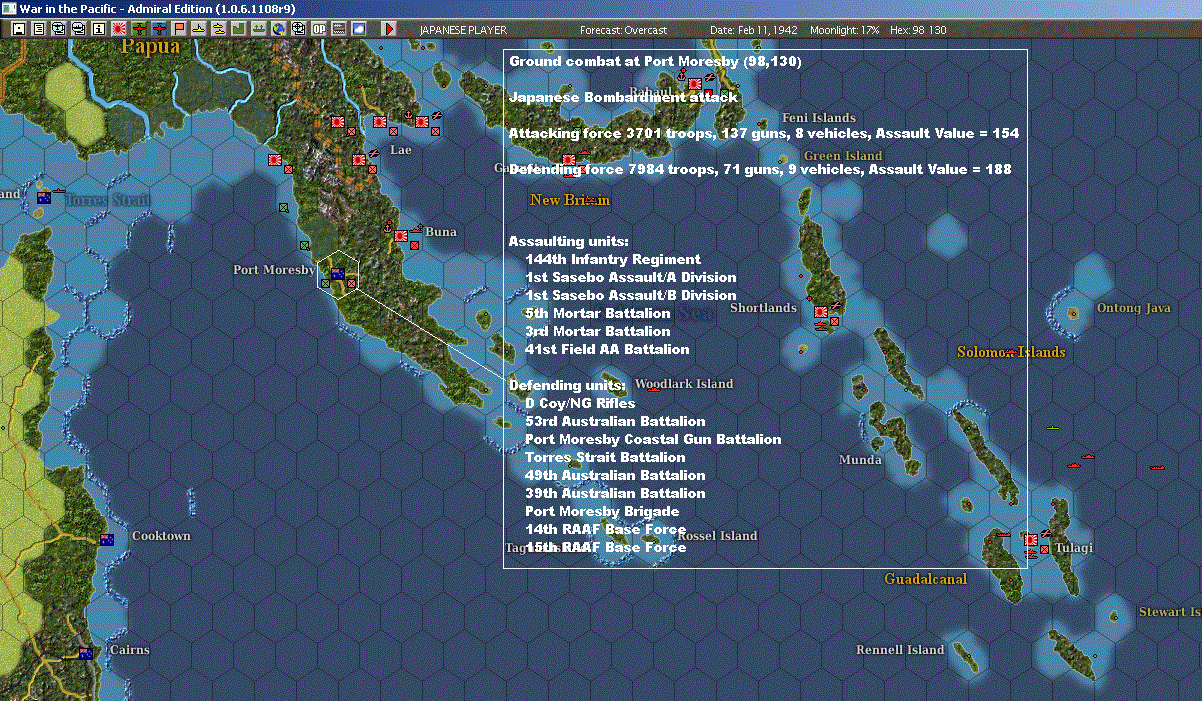Click 'D Coy/NG Rifles' defending unit
Screen dimensions: 1202x701
pyautogui.click(x=580, y=404)
